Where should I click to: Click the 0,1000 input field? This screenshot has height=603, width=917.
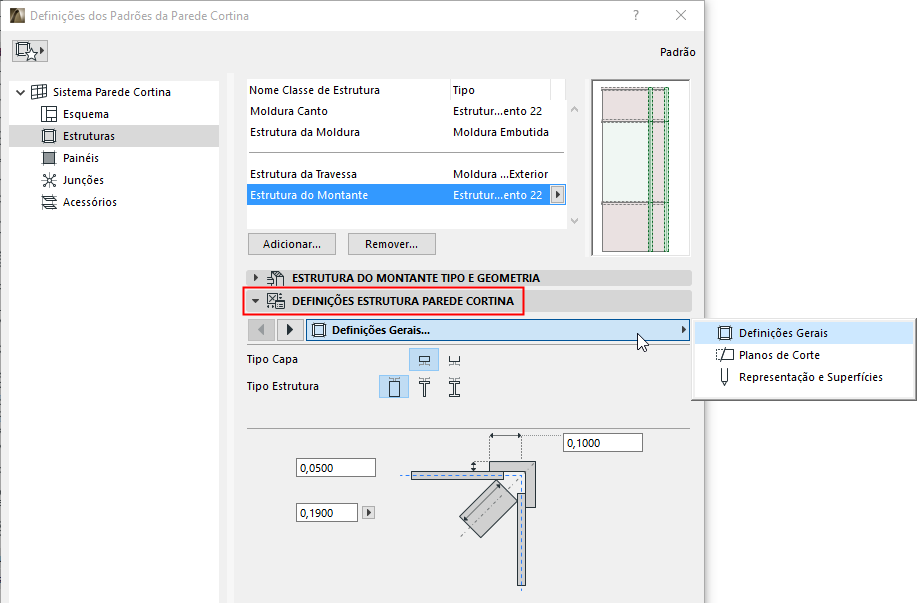[x=601, y=442]
